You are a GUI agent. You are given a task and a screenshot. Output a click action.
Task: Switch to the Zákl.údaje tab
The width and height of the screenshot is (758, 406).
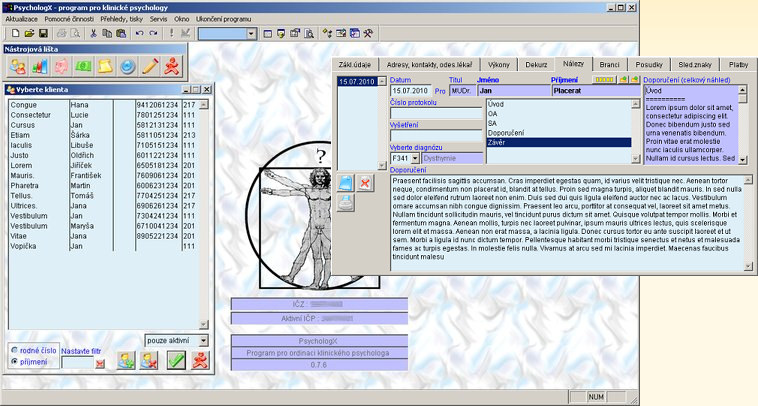(354, 65)
